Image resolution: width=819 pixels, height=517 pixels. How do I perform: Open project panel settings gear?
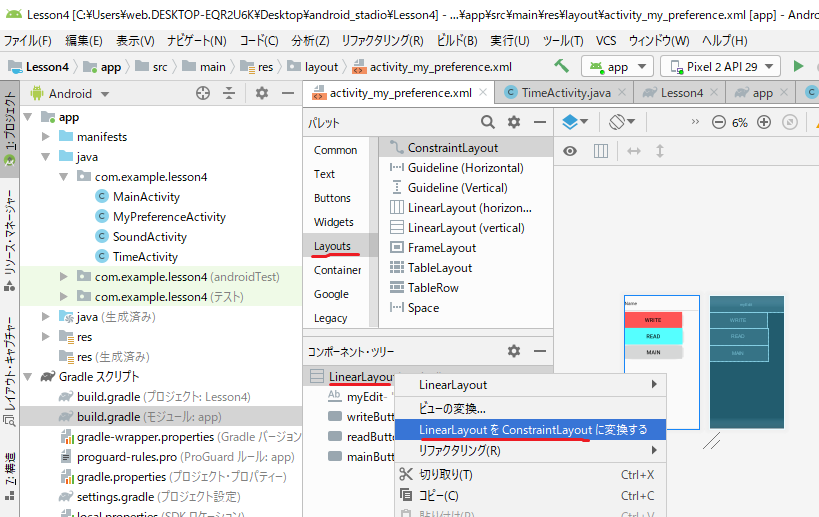click(262, 93)
